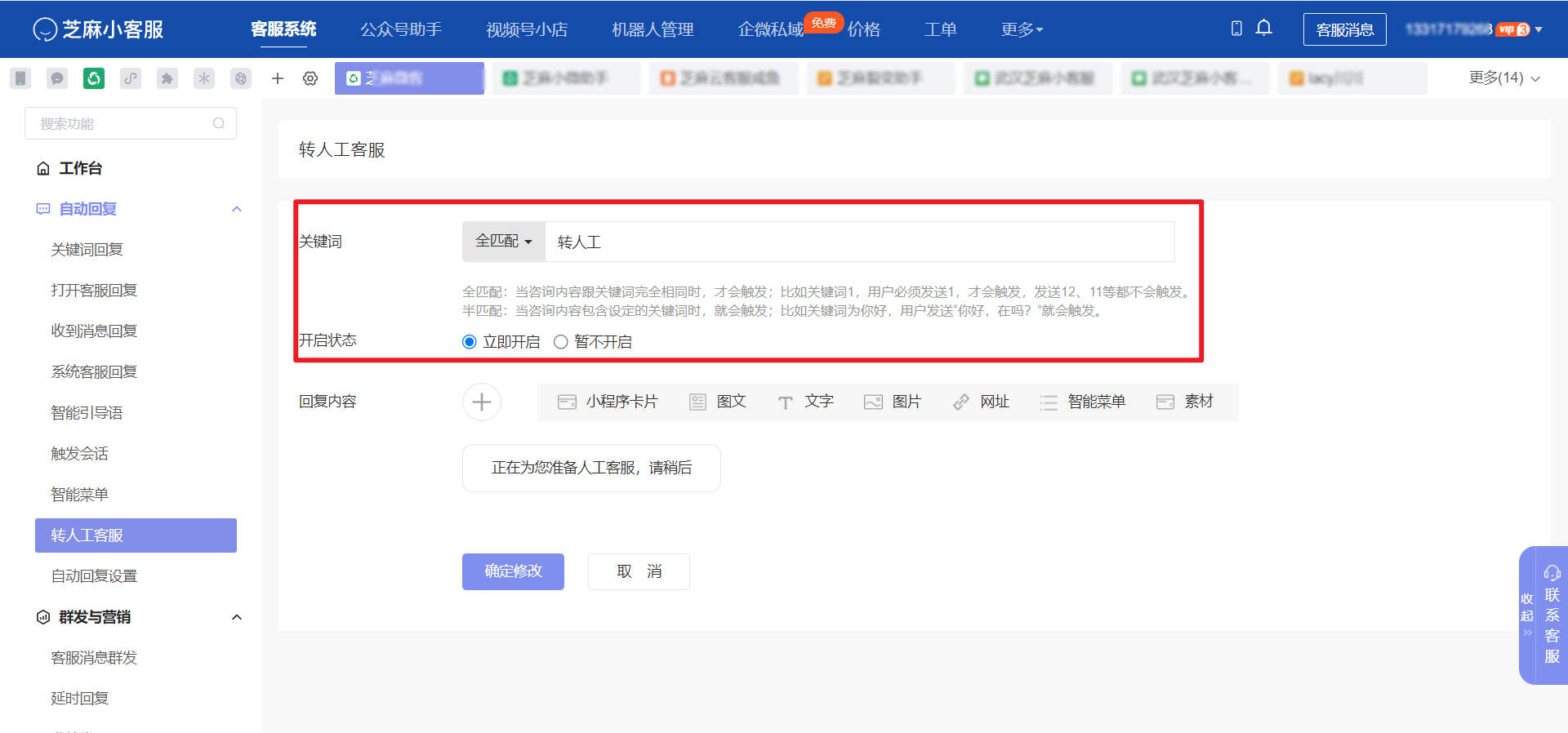The width and height of the screenshot is (1568, 733).
Task: Select the cube channel icon
Action: coord(241,78)
